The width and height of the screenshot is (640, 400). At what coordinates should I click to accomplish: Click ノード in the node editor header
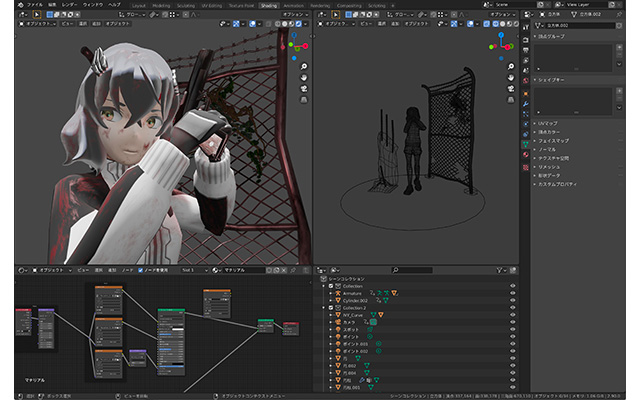127,270
